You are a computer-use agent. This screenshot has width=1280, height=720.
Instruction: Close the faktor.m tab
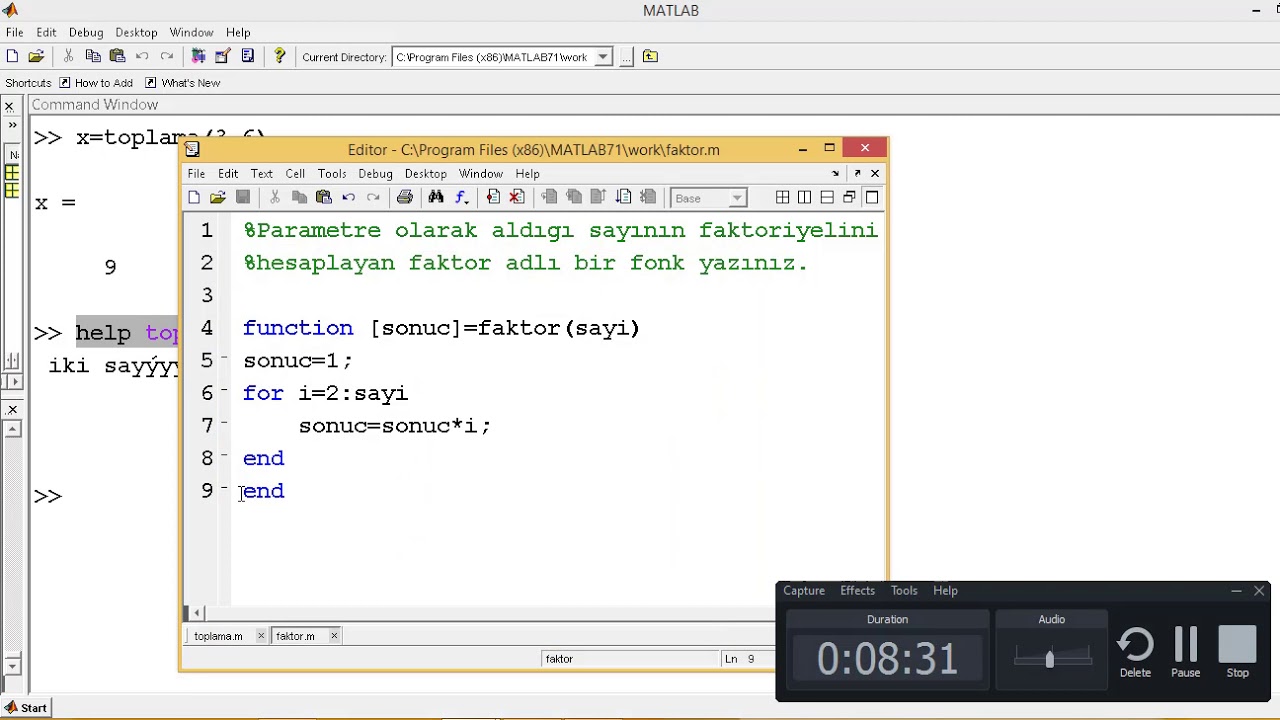pos(334,636)
